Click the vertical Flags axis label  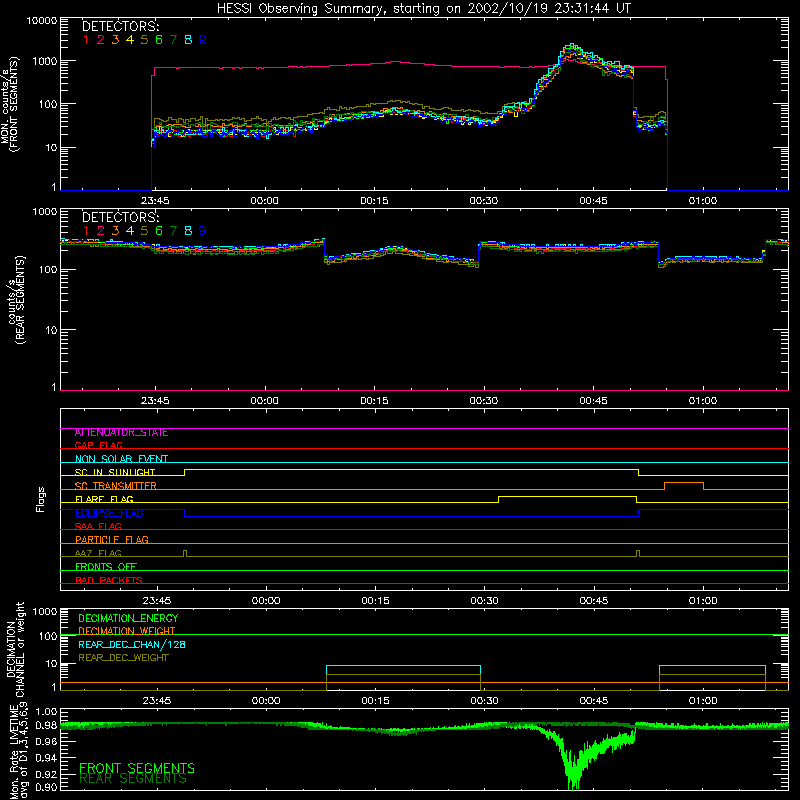click(x=41, y=499)
